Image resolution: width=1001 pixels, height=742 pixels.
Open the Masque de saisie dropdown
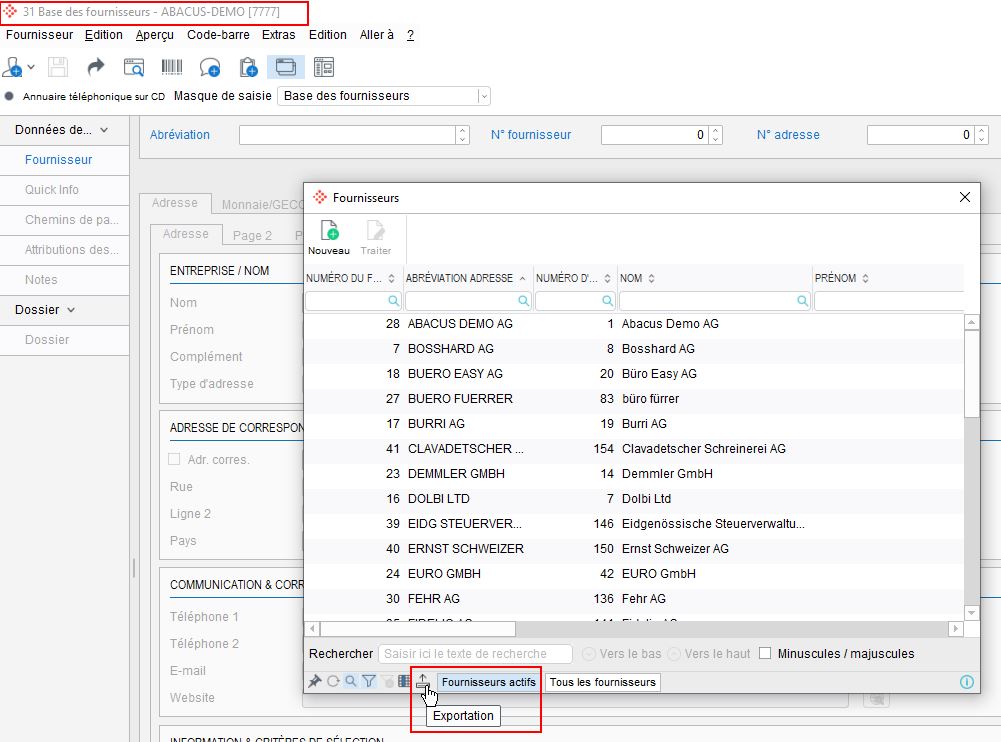coord(484,96)
